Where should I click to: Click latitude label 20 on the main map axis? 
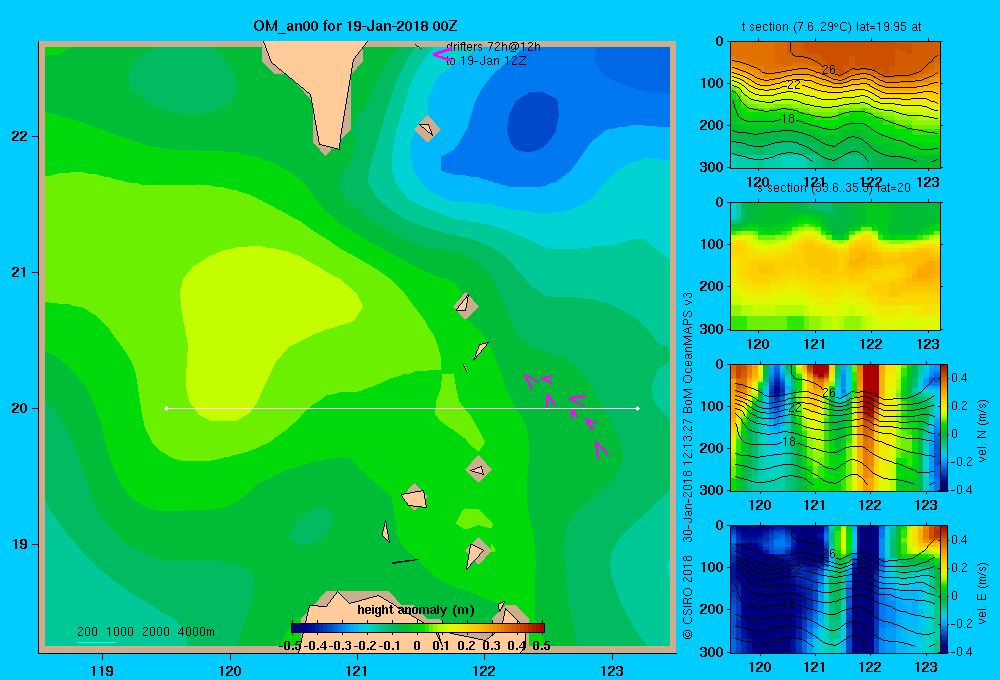pos(20,408)
